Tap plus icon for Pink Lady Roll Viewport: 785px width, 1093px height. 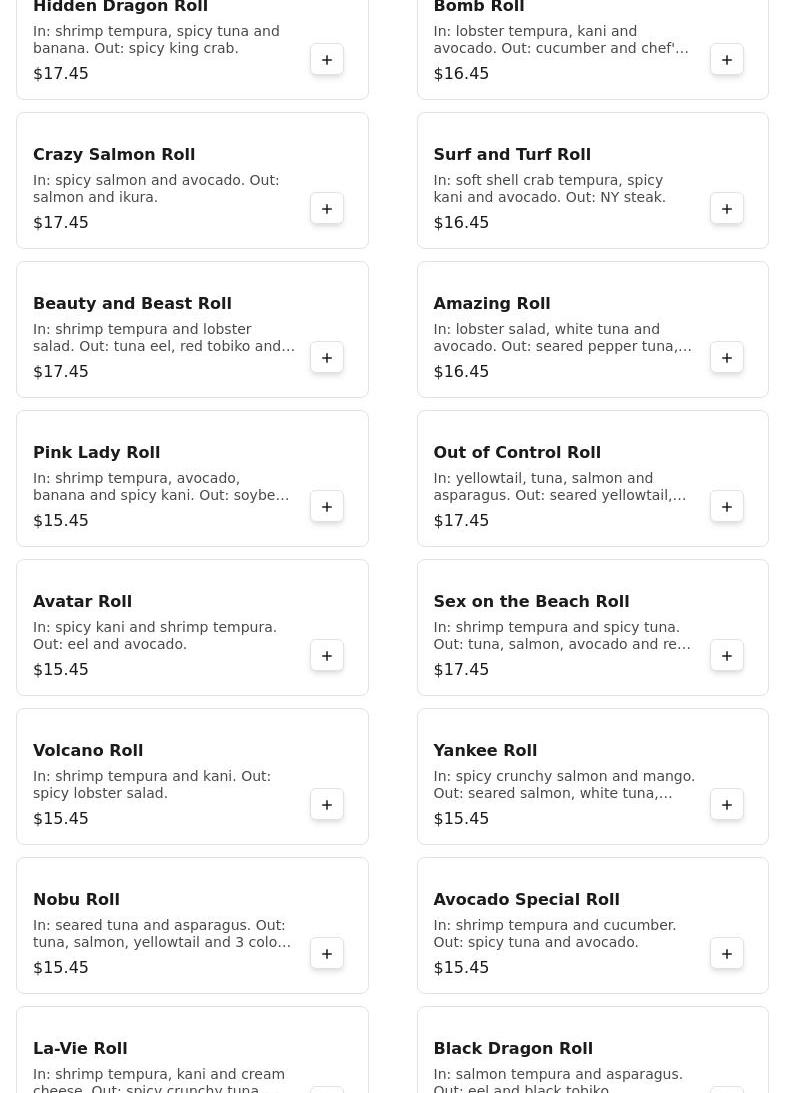coord(327,507)
